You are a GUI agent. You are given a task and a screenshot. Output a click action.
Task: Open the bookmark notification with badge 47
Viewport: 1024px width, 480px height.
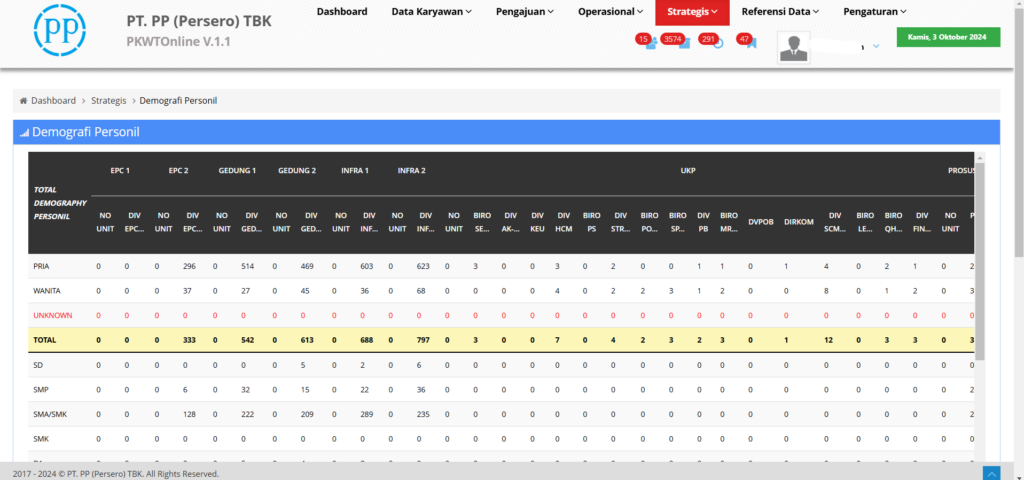pos(750,43)
